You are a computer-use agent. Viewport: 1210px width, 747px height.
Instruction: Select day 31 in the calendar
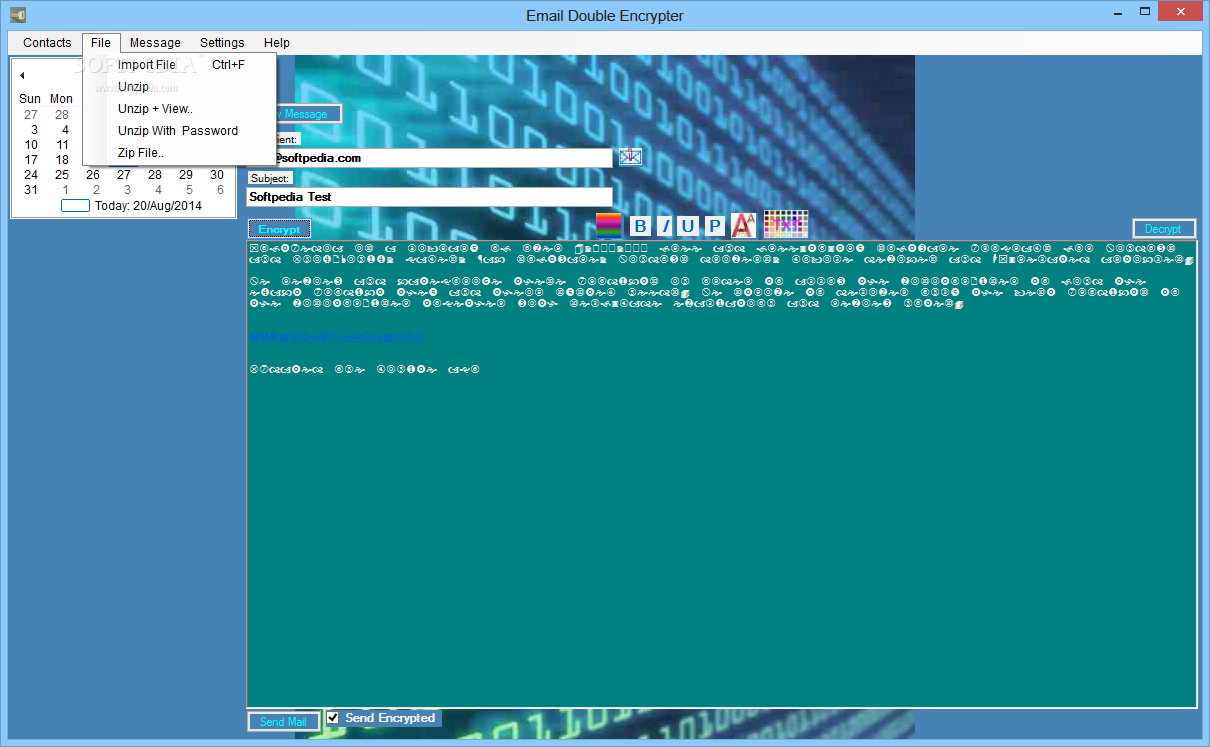31,190
